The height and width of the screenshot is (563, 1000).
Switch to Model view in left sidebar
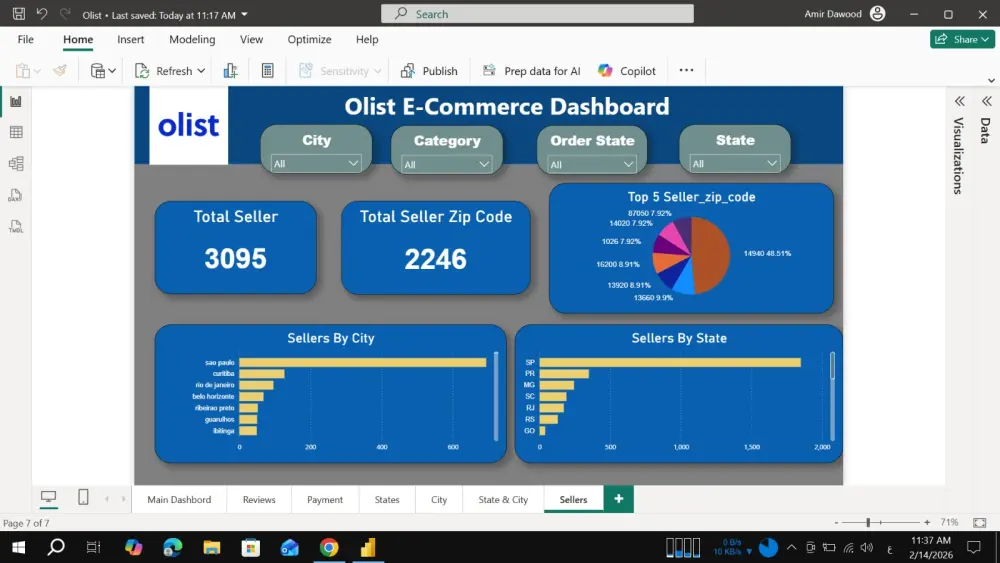pyautogui.click(x=16, y=164)
